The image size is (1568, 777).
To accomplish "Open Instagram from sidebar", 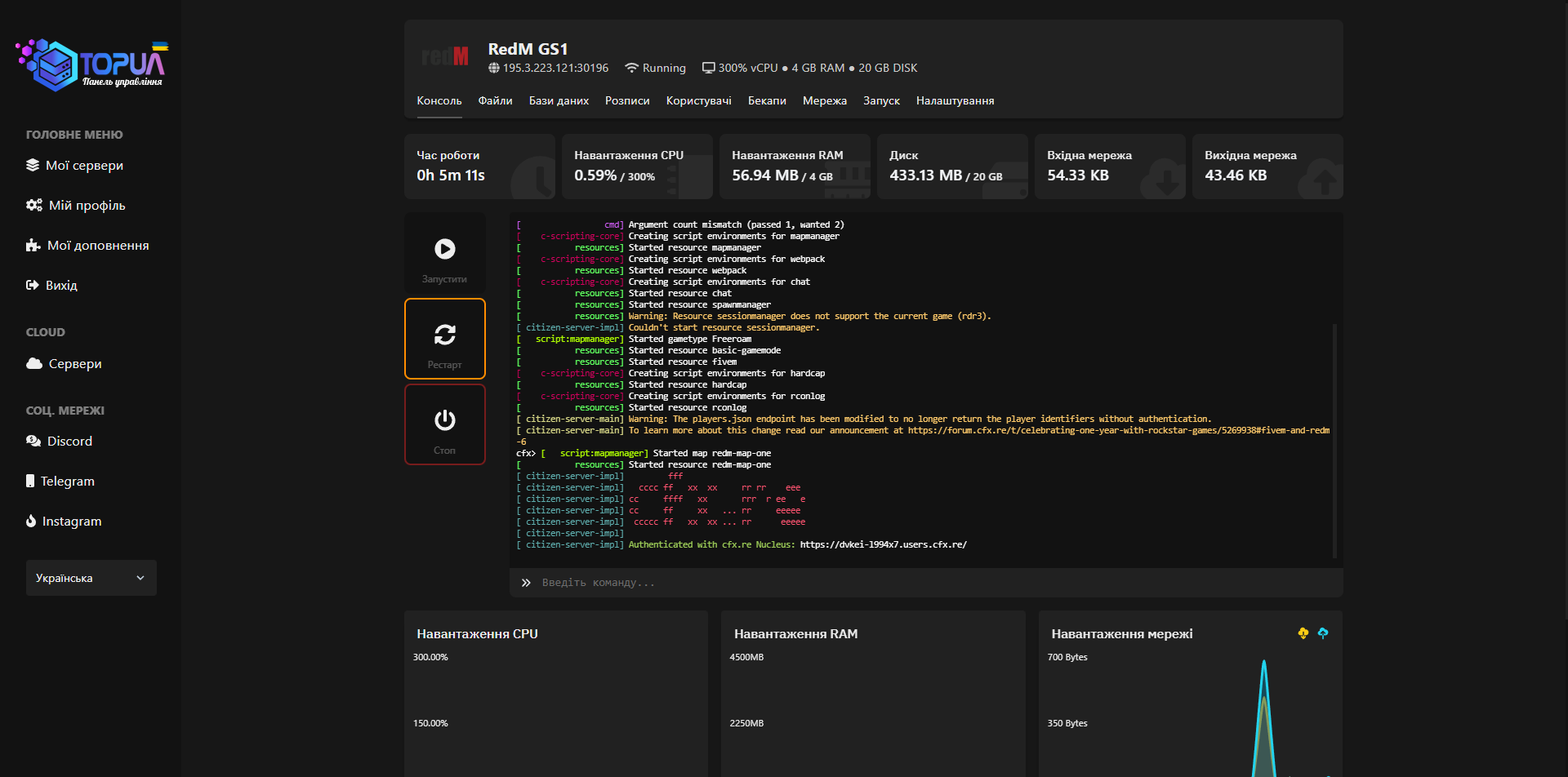I will [72, 522].
